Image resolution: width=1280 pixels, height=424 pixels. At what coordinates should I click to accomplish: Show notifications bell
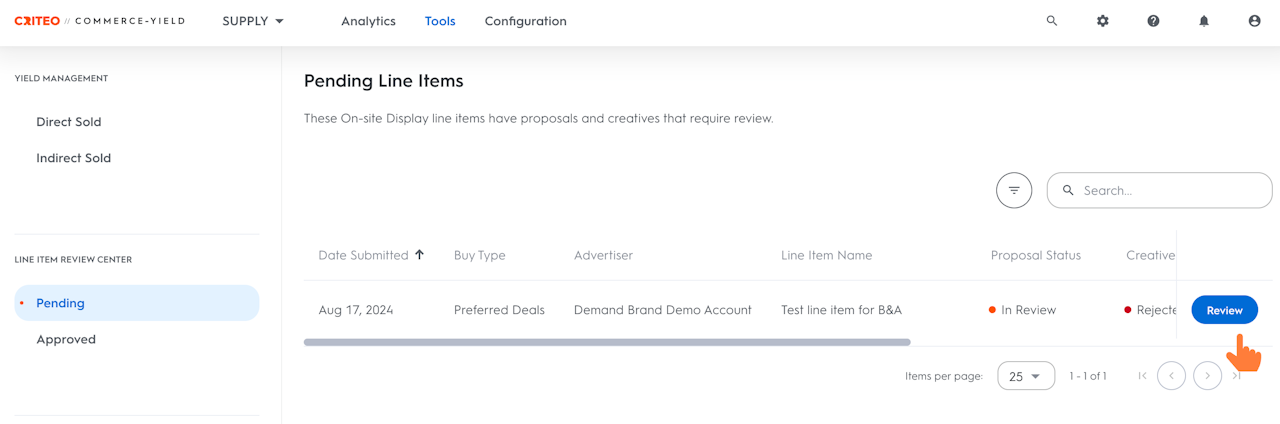coord(1204,21)
